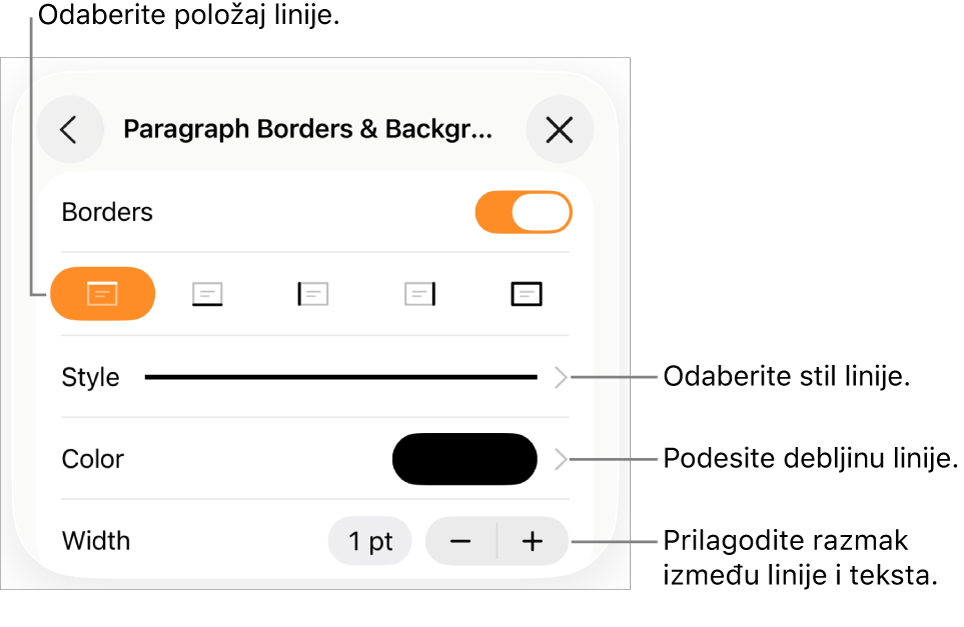The image size is (964, 627).
Task: Apply the all-sides border position icon
Action: click(x=526, y=294)
